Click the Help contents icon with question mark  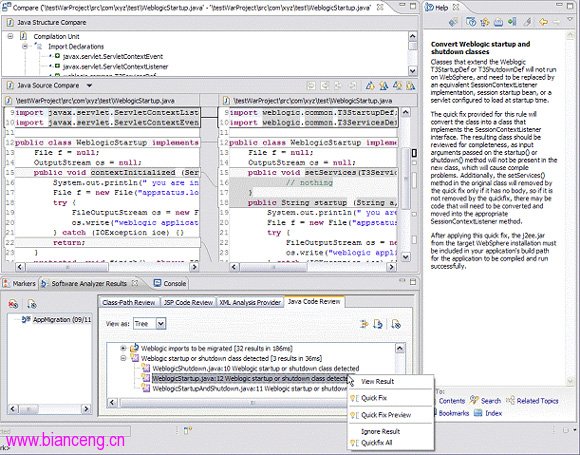(x=471, y=22)
